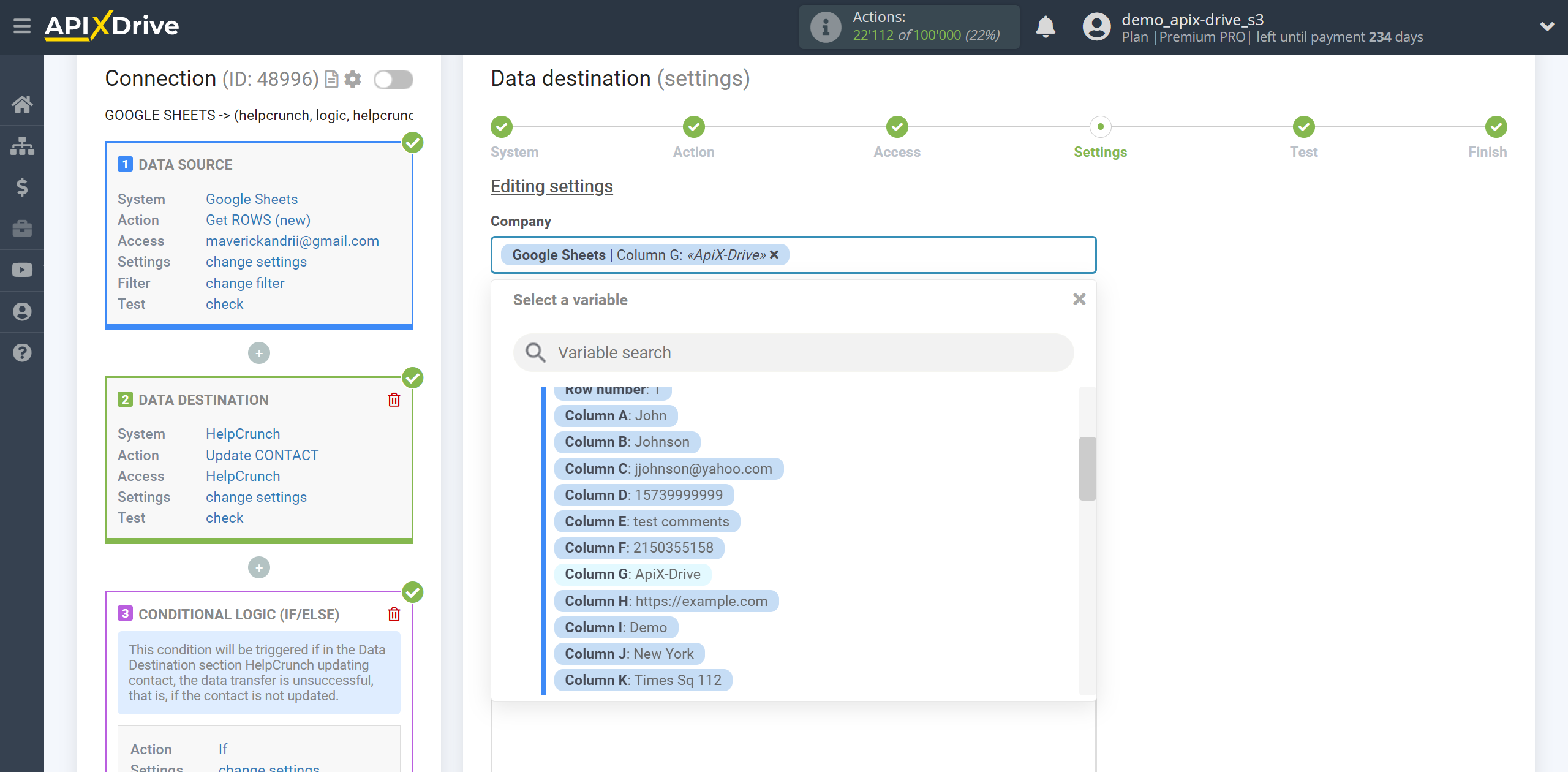Viewport: 1568px width, 772px height.
Task: Open the hamburger main menu
Action: pos(22,26)
